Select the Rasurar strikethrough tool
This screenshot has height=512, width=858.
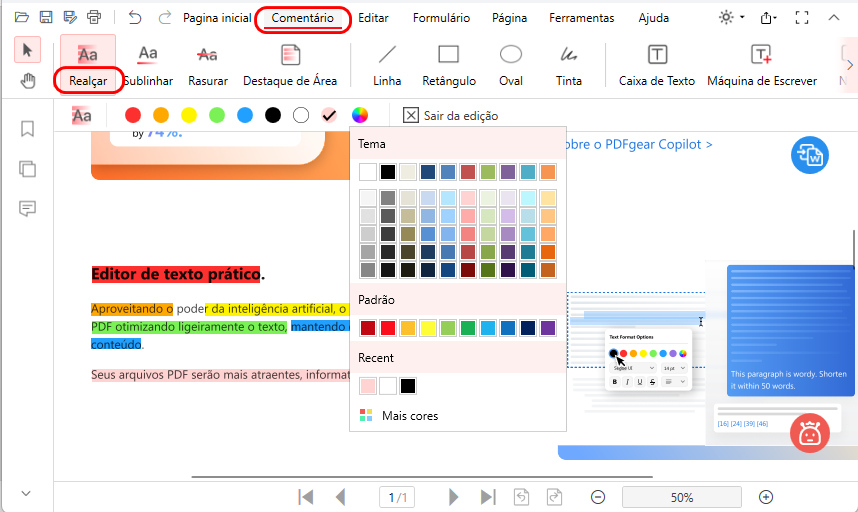point(207,66)
